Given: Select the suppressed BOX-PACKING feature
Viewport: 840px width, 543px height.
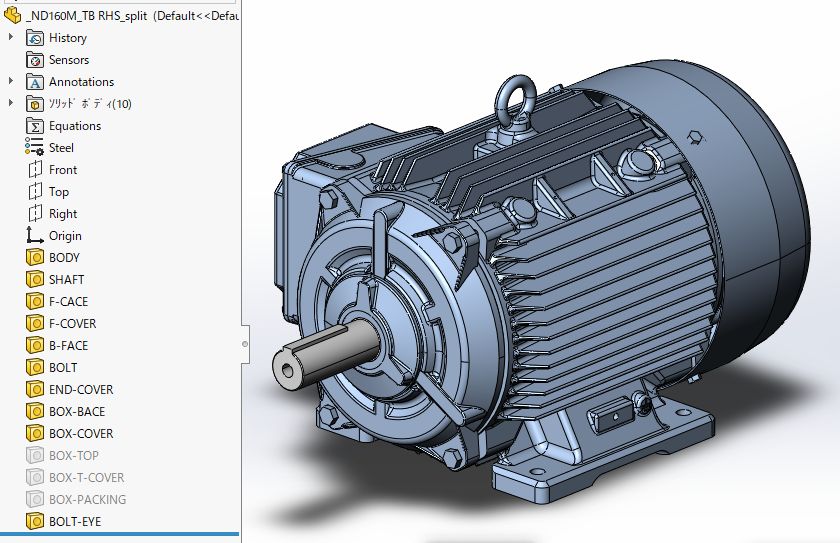Looking at the screenshot, I should tap(87, 500).
